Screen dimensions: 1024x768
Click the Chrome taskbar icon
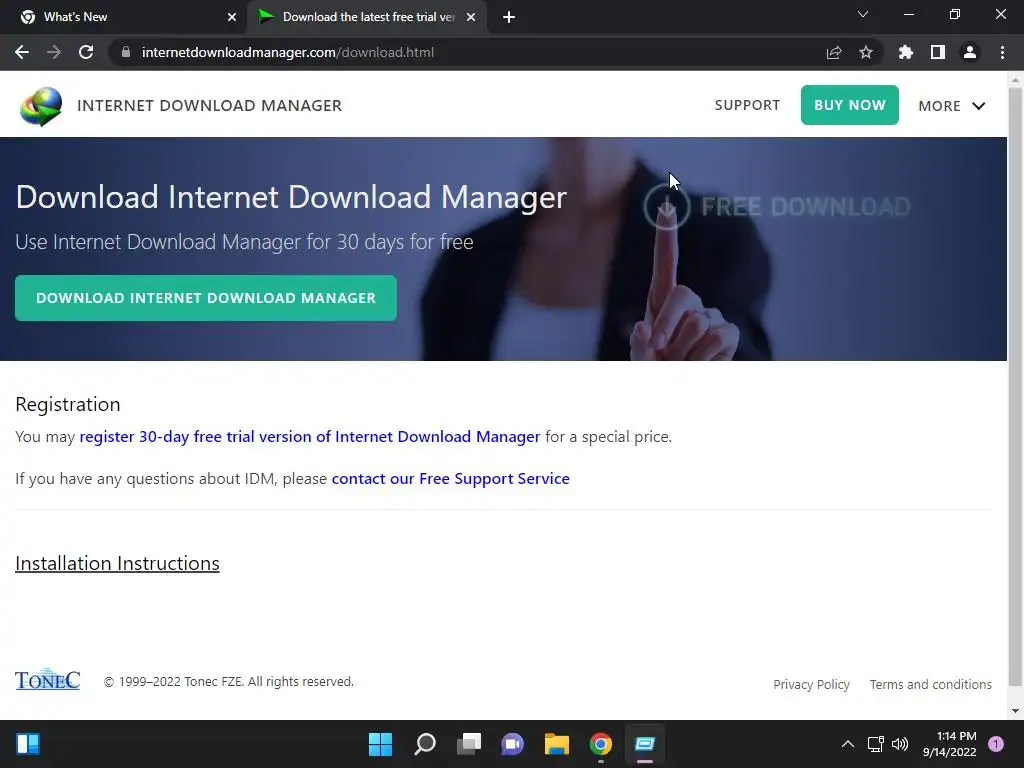pyautogui.click(x=600, y=744)
